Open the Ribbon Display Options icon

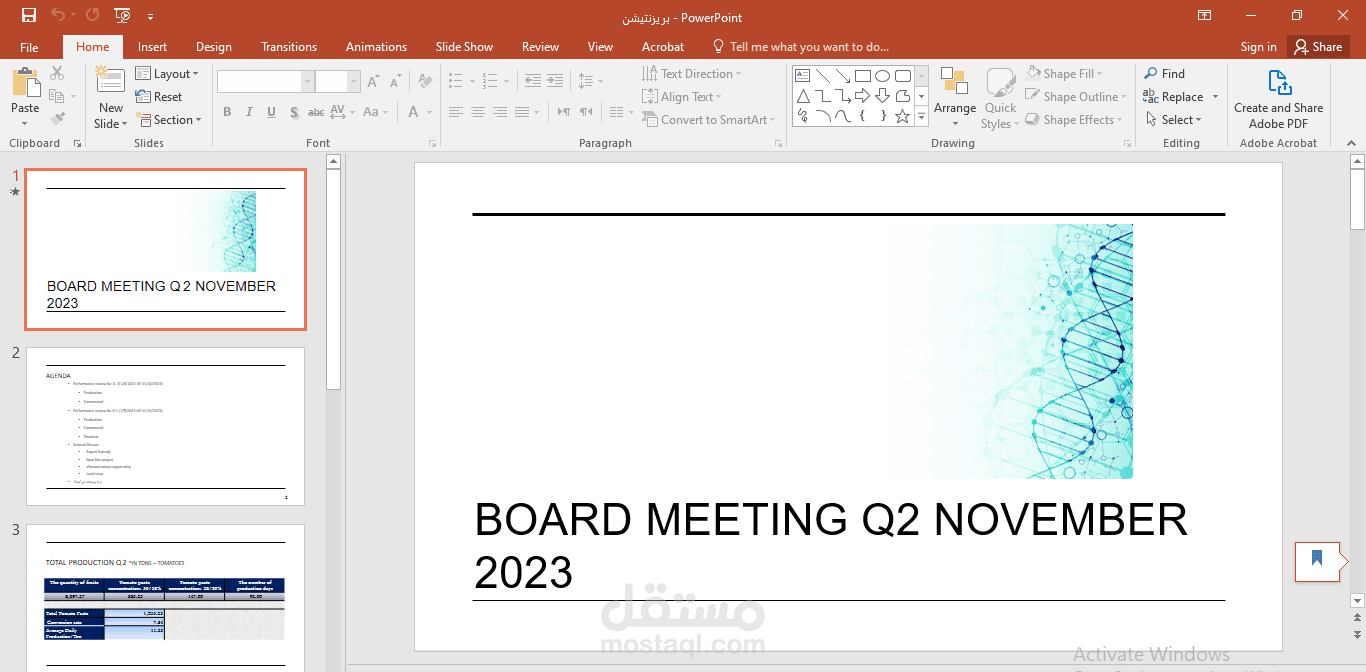[1205, 15]
